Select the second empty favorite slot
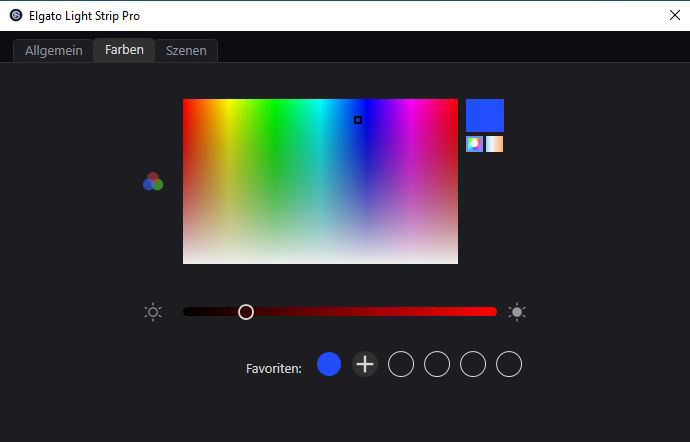This screenshot has width=690, height=442. tap(437, 365)
